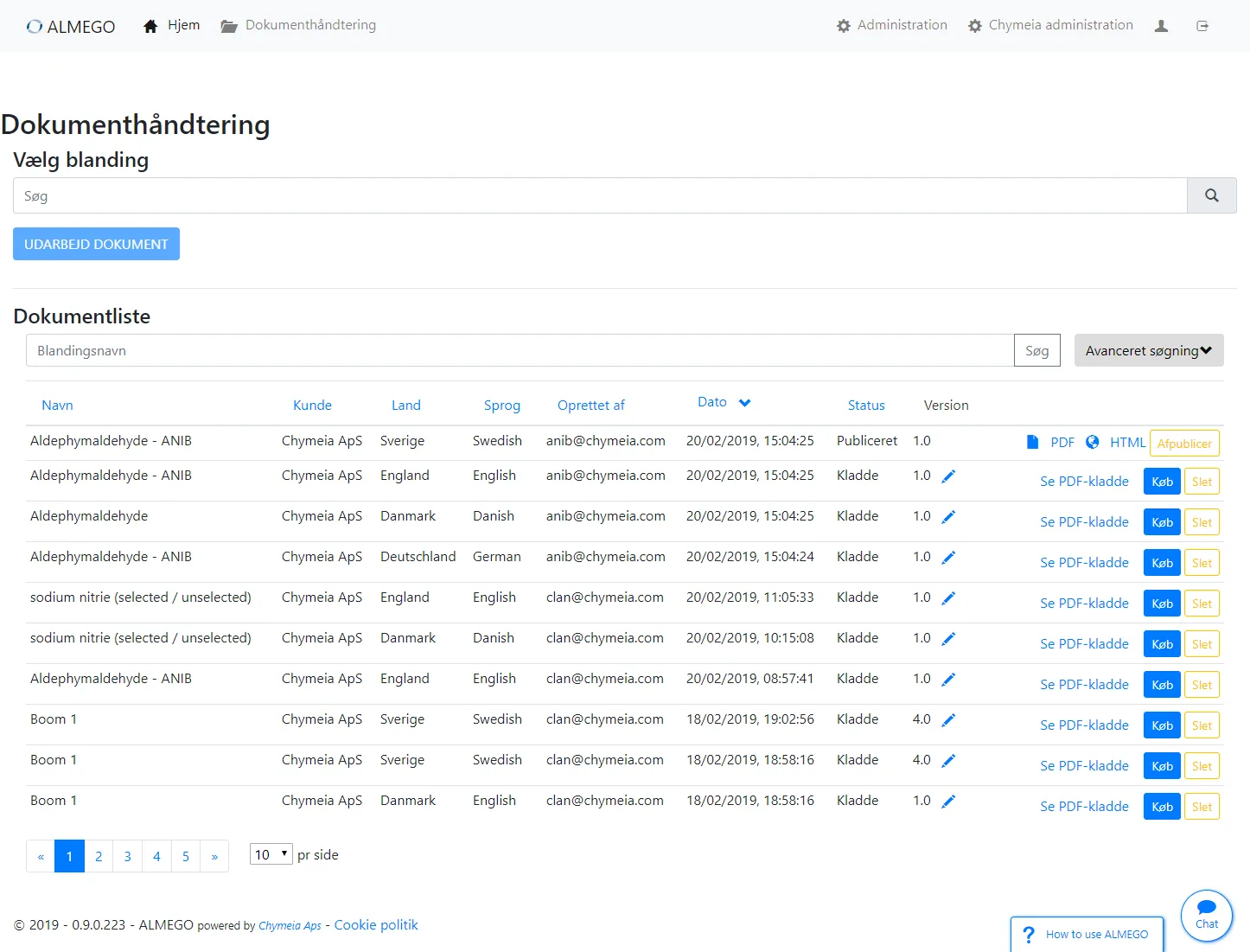1250x952 pixels.
Task: Open How to use ALMEGO help
Action: (1087, 934)
